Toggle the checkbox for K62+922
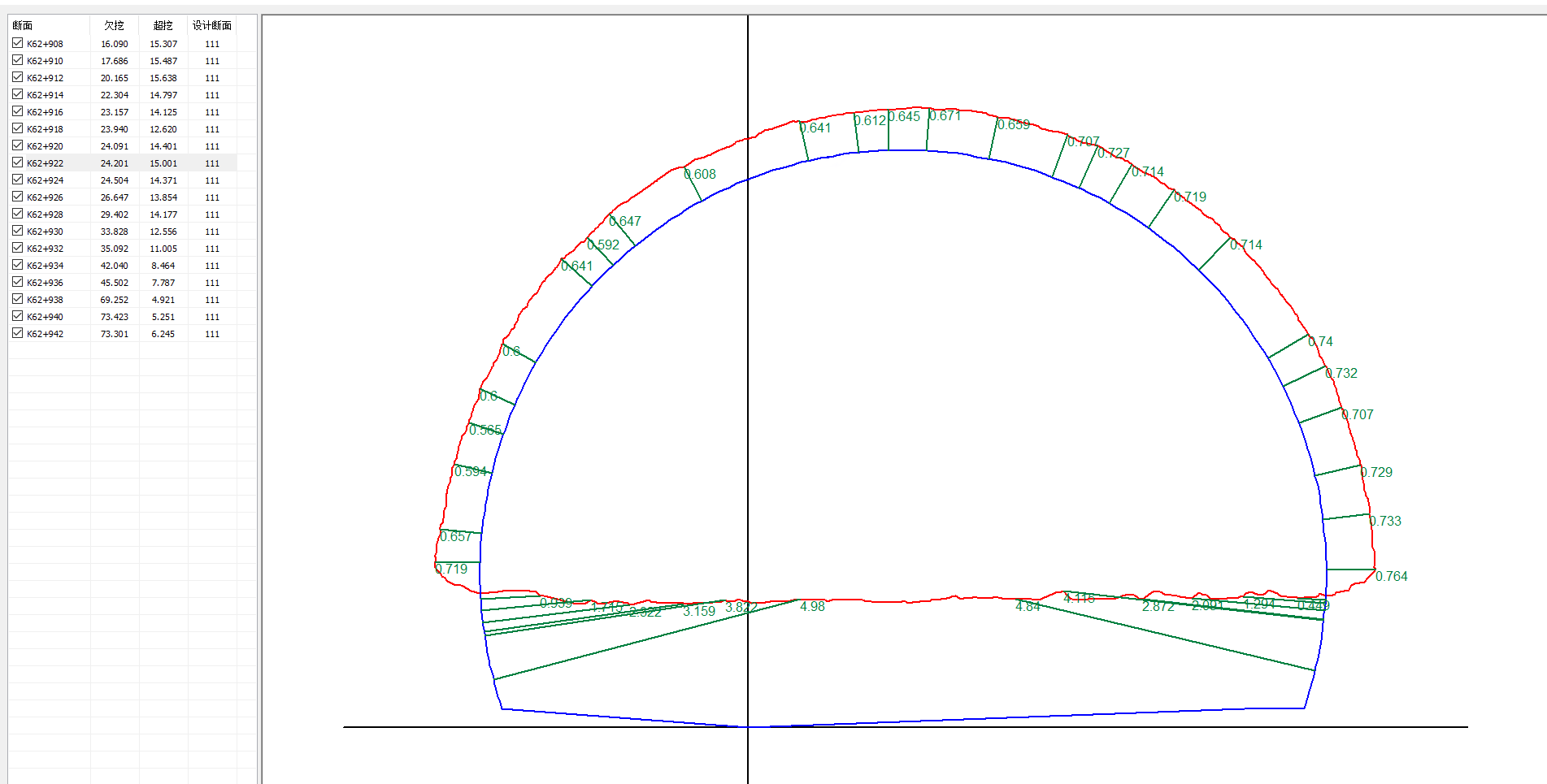 coord(18,162)
